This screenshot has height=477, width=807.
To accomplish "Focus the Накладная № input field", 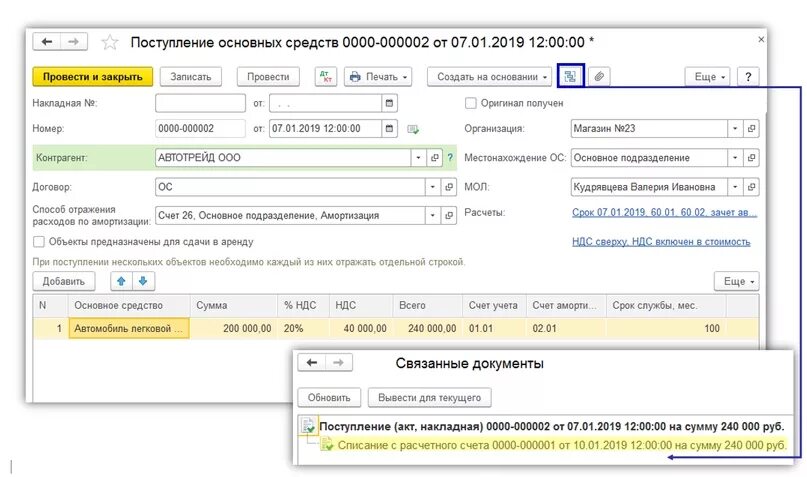I will pos(200,103).
